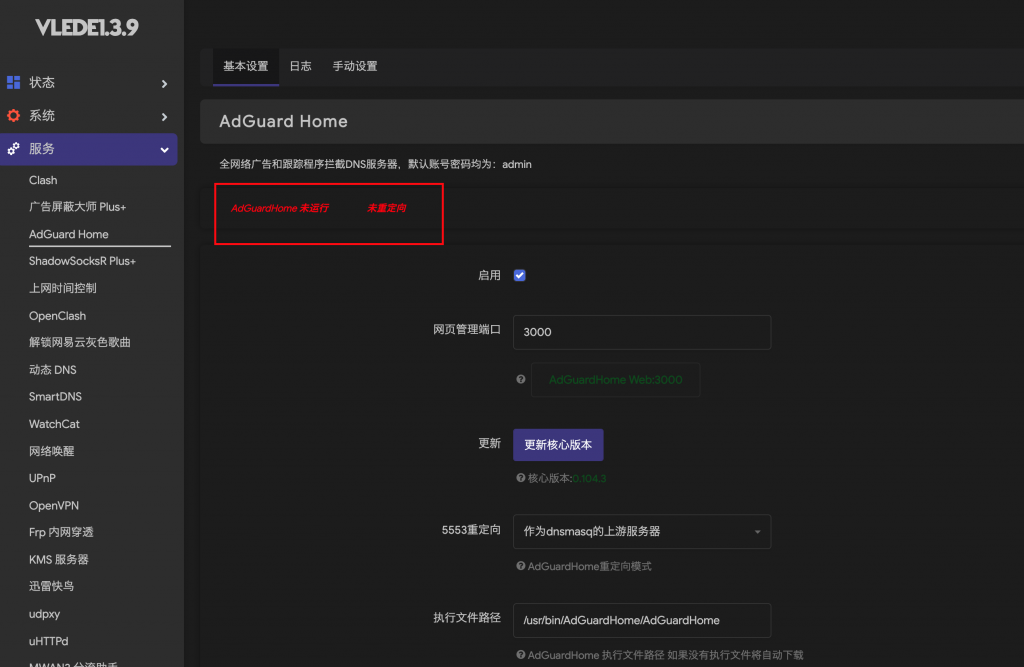Open the 状态 menu

point(89,83)
